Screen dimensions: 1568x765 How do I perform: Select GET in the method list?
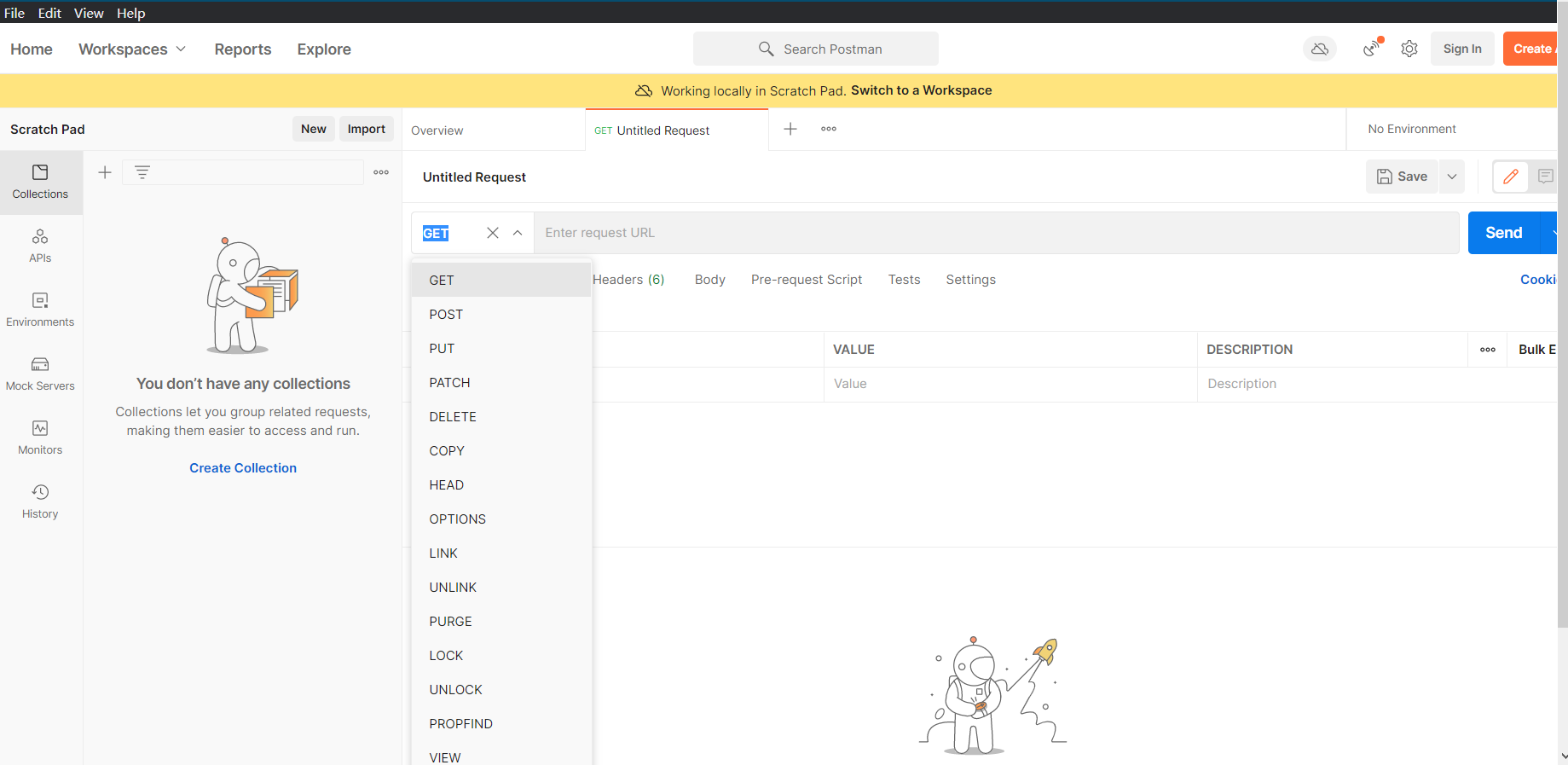coord(501,280)
